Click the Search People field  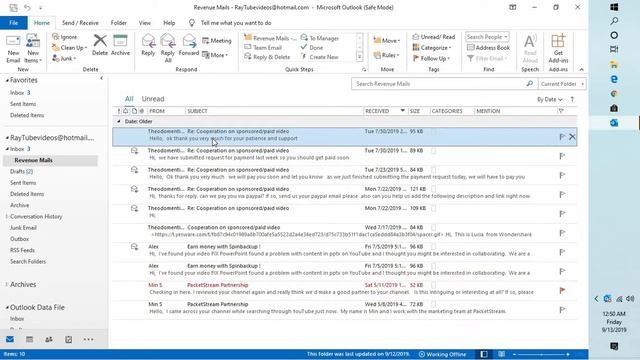point(487,37)
